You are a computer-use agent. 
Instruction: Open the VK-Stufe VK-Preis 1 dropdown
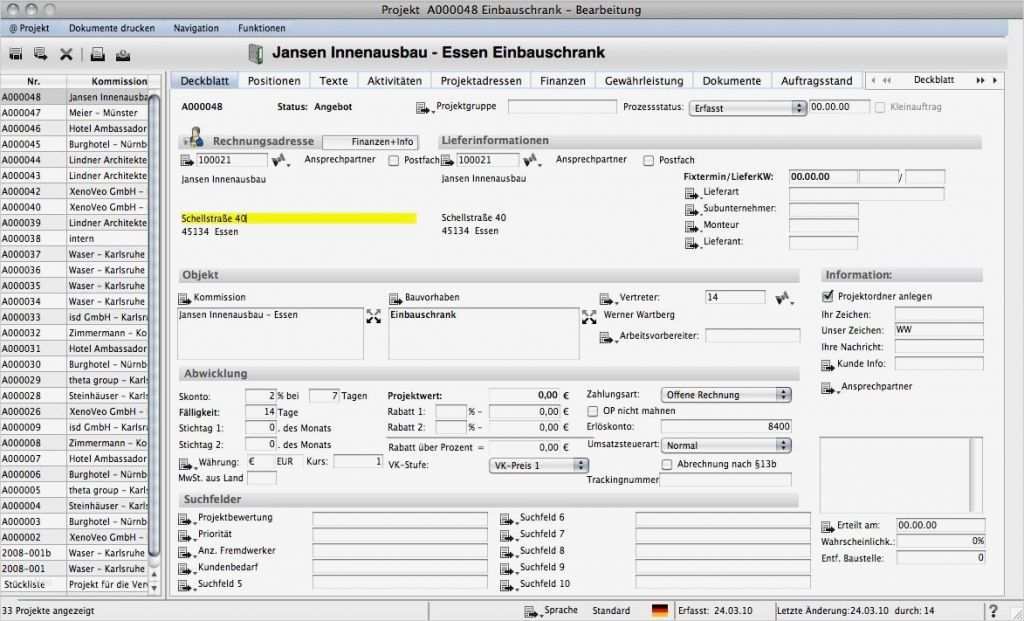point(538,465)
